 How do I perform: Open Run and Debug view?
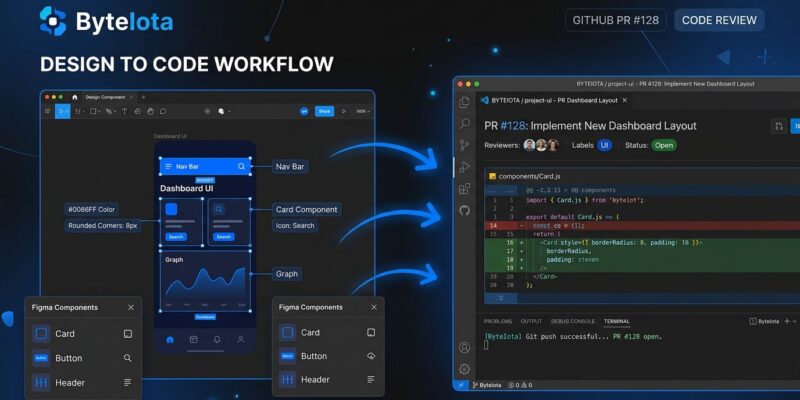(x=464, y=167)
